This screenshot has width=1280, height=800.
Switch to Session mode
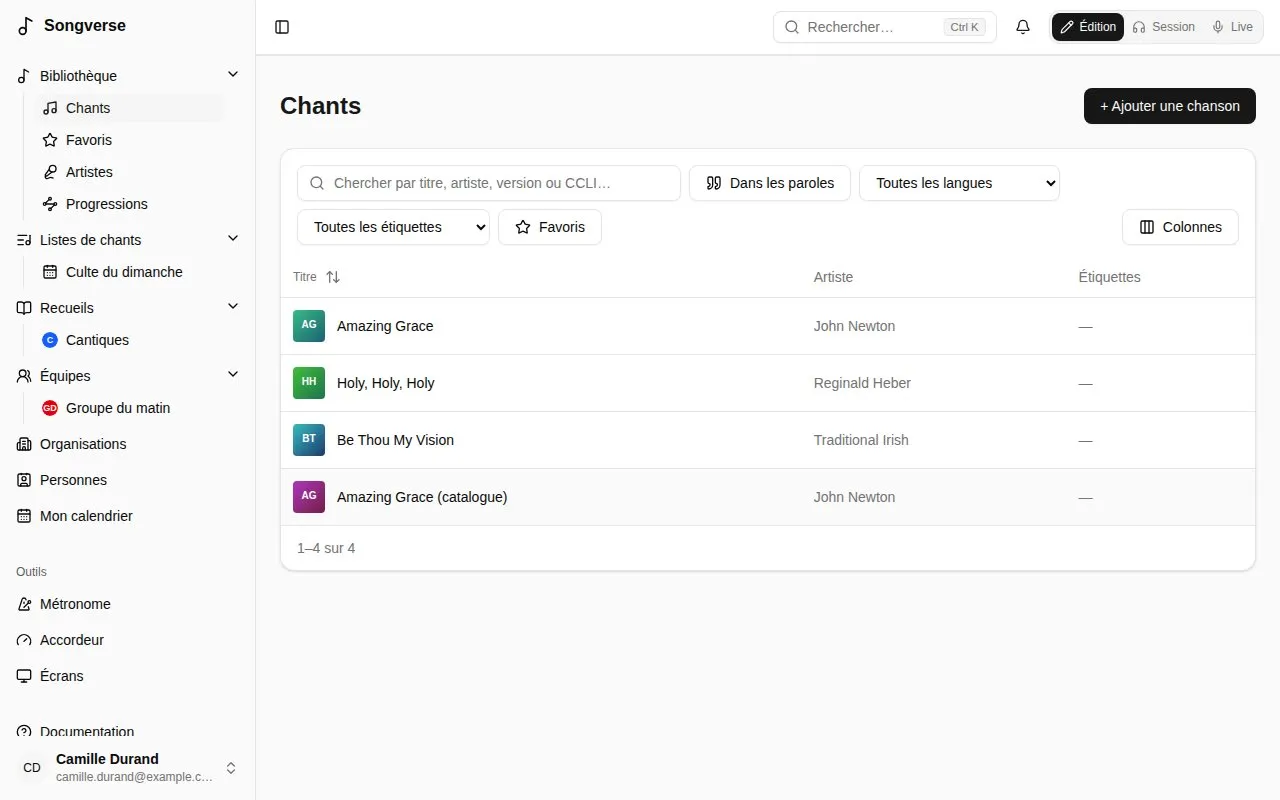tap(1163, 27)
